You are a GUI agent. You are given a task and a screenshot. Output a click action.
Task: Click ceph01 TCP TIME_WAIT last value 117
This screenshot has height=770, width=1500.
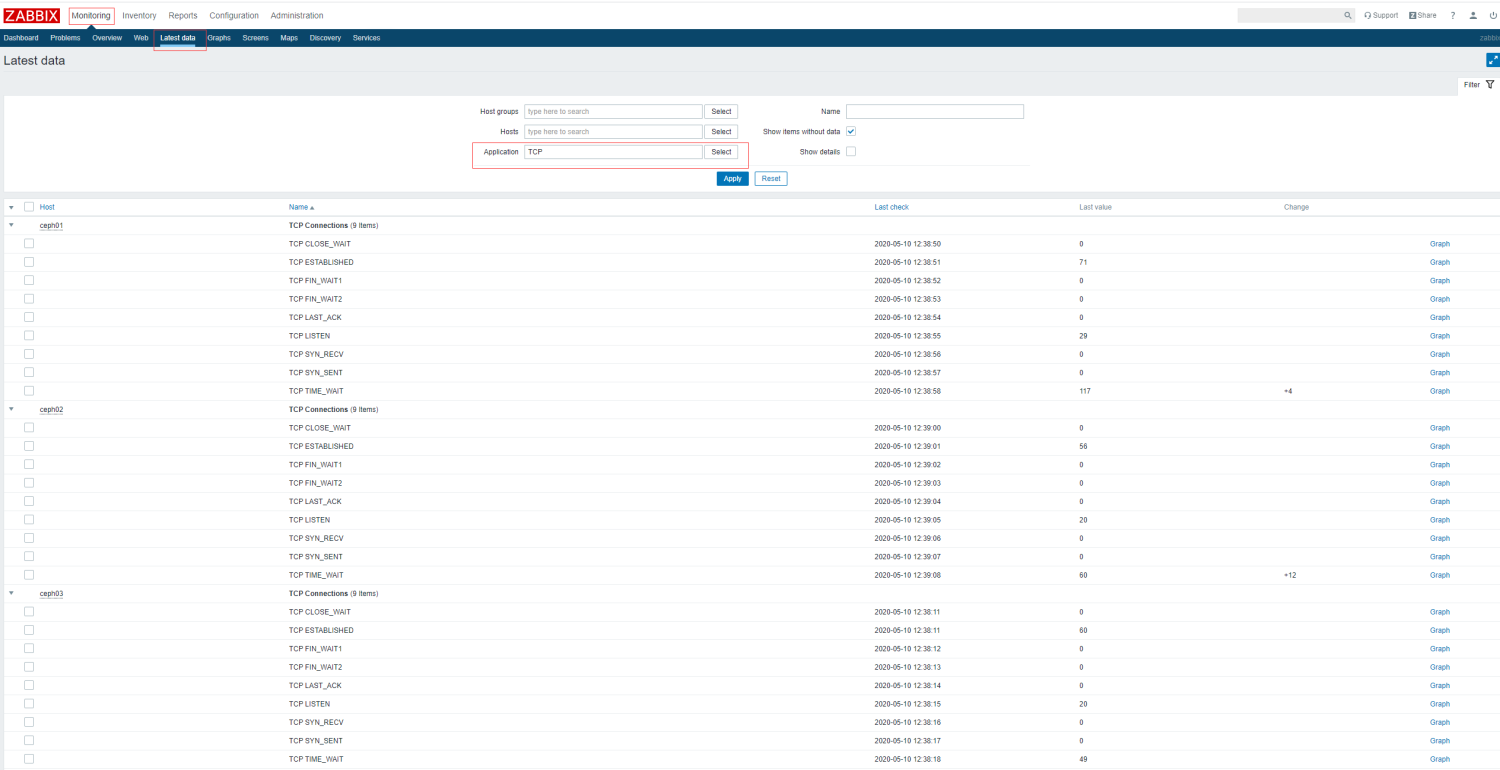pyautogui.click(x=1085, y=391)
